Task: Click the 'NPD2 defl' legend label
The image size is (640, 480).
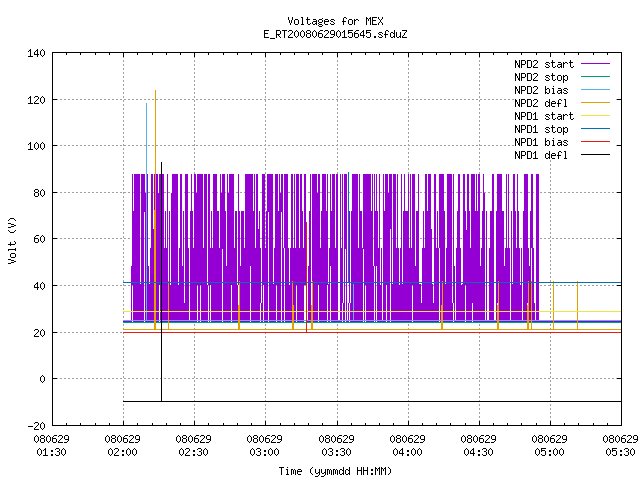Action: coord(541,103)
